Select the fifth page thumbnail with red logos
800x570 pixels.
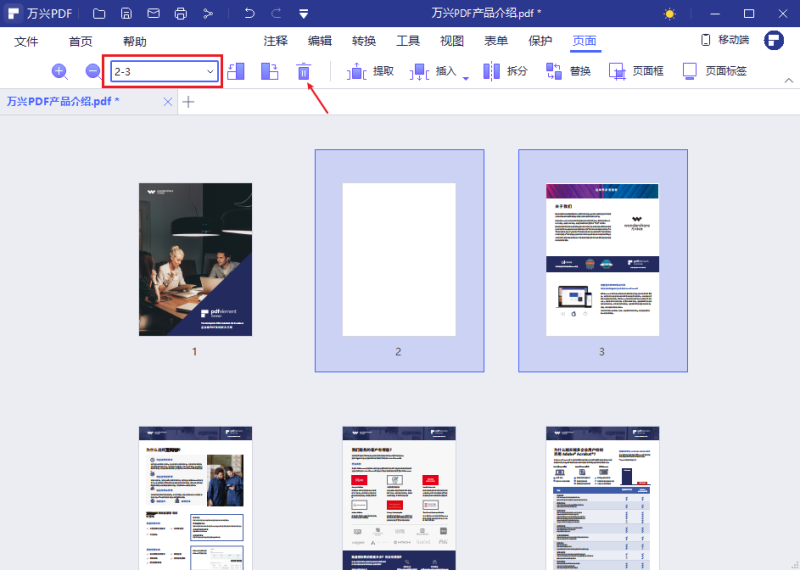pos(399,498)
